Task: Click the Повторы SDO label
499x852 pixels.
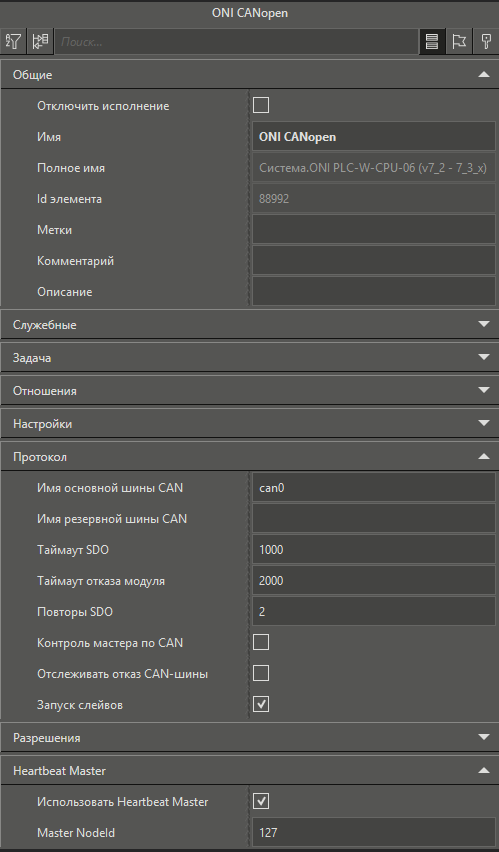Action: [74, 612]
